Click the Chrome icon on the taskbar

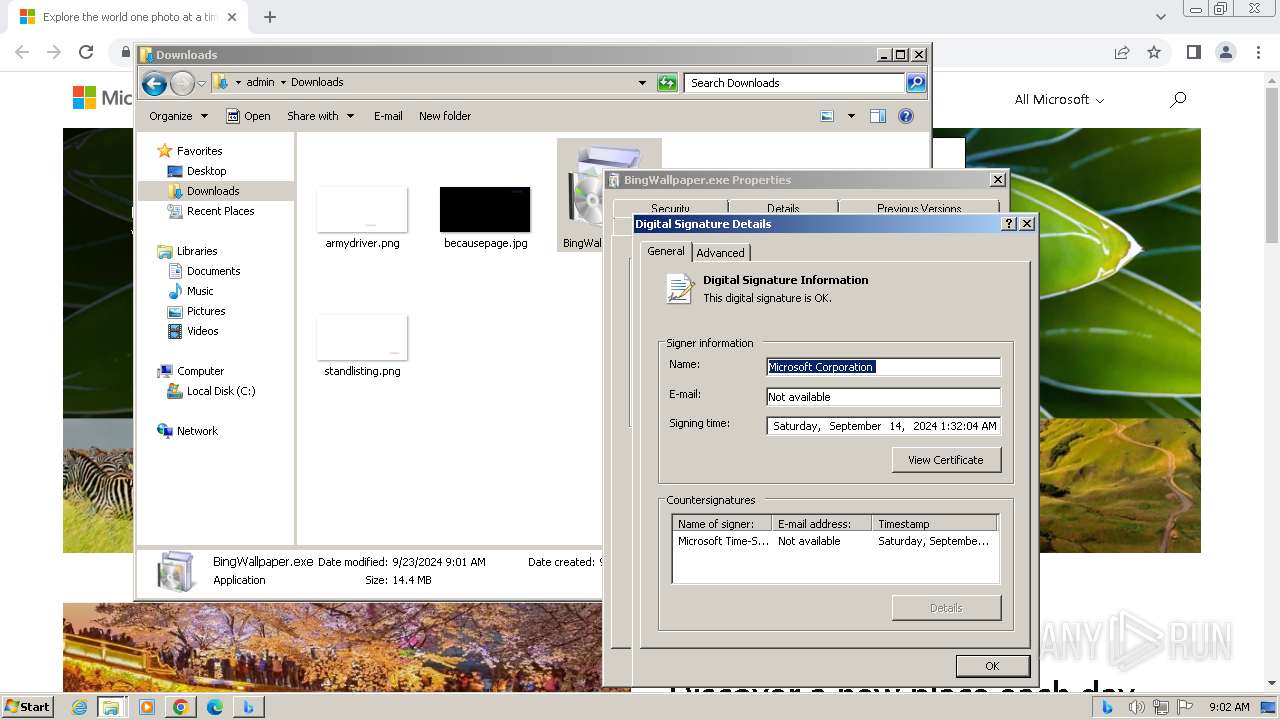tap(181, 707)
